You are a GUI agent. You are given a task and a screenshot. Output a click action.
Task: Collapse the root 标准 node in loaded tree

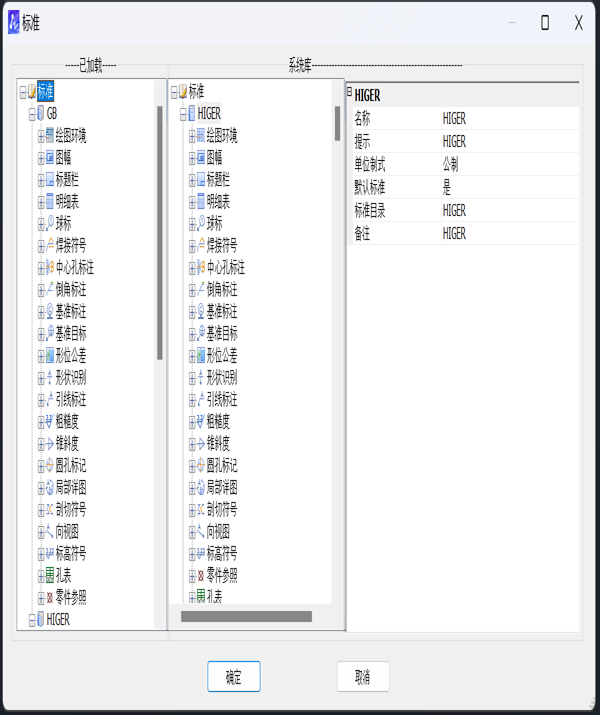(x=23, y=93)
